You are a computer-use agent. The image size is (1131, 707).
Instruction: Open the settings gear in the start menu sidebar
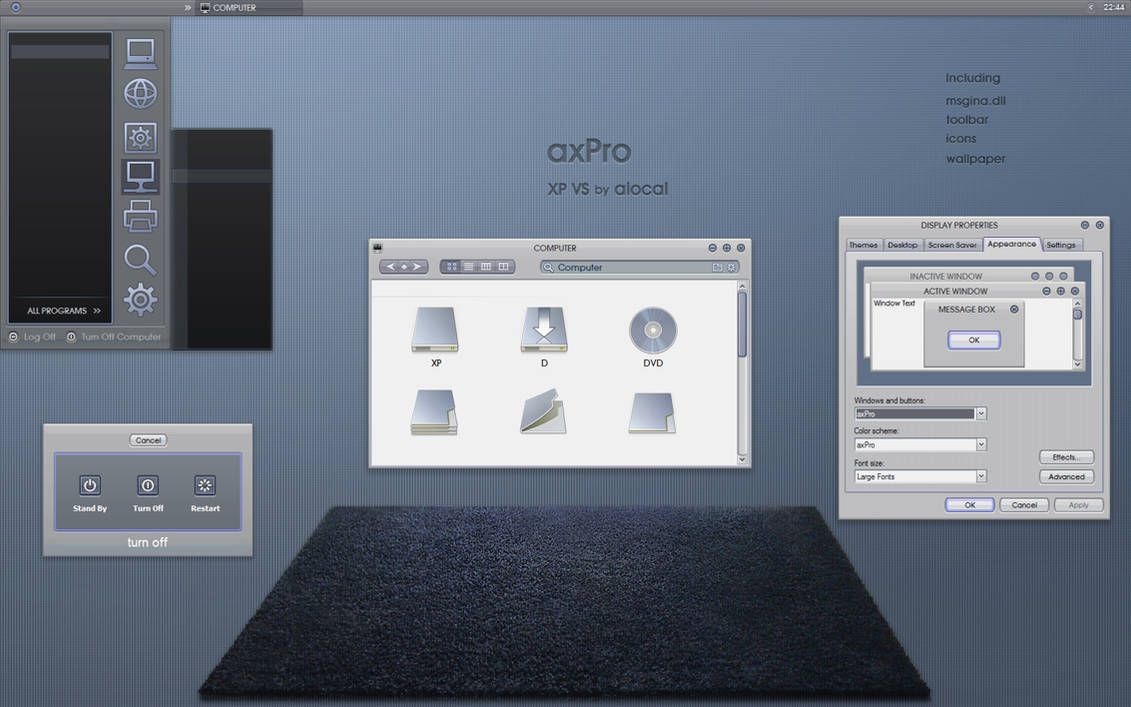[140, 299]
